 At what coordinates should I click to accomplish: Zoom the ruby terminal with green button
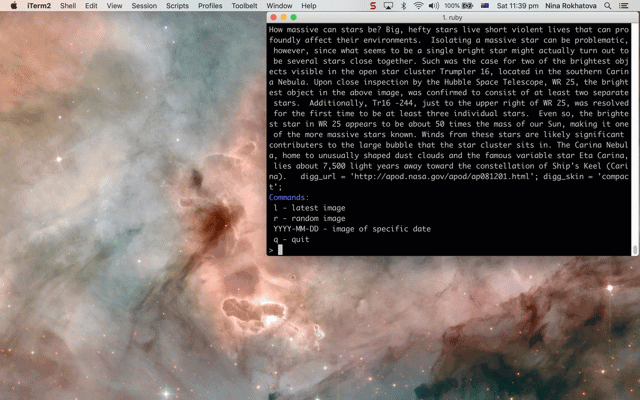pos(293,17)
